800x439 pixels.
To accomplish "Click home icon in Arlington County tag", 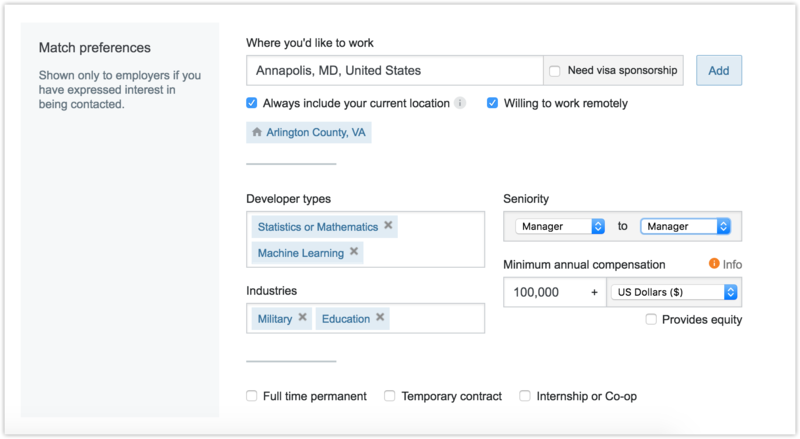I will coord(257,132).
